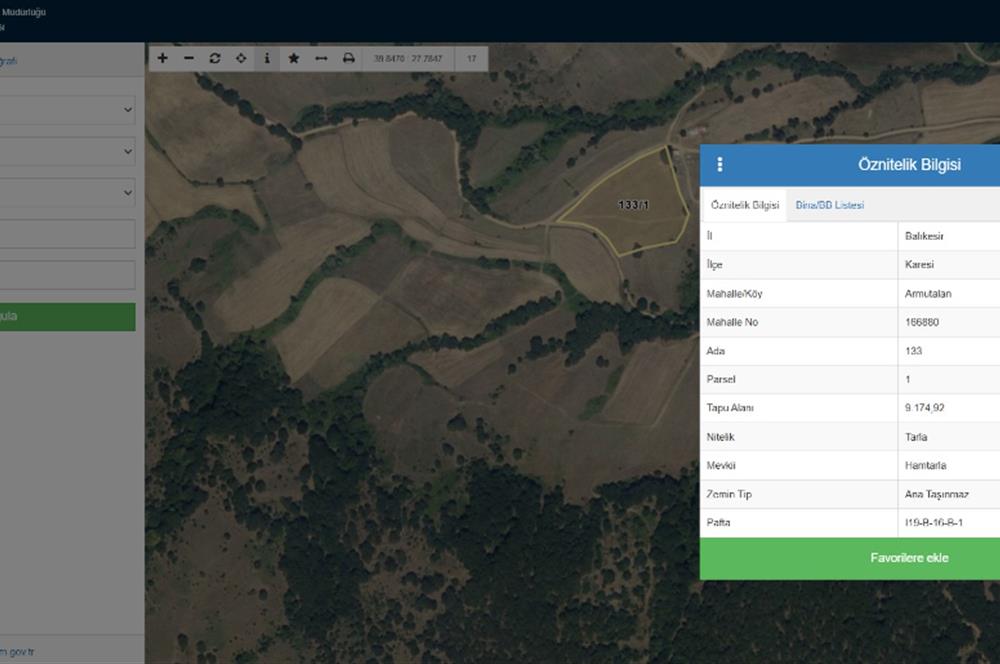
Task: Zoom out with the minus icon
Action: (x=189, y=59)
